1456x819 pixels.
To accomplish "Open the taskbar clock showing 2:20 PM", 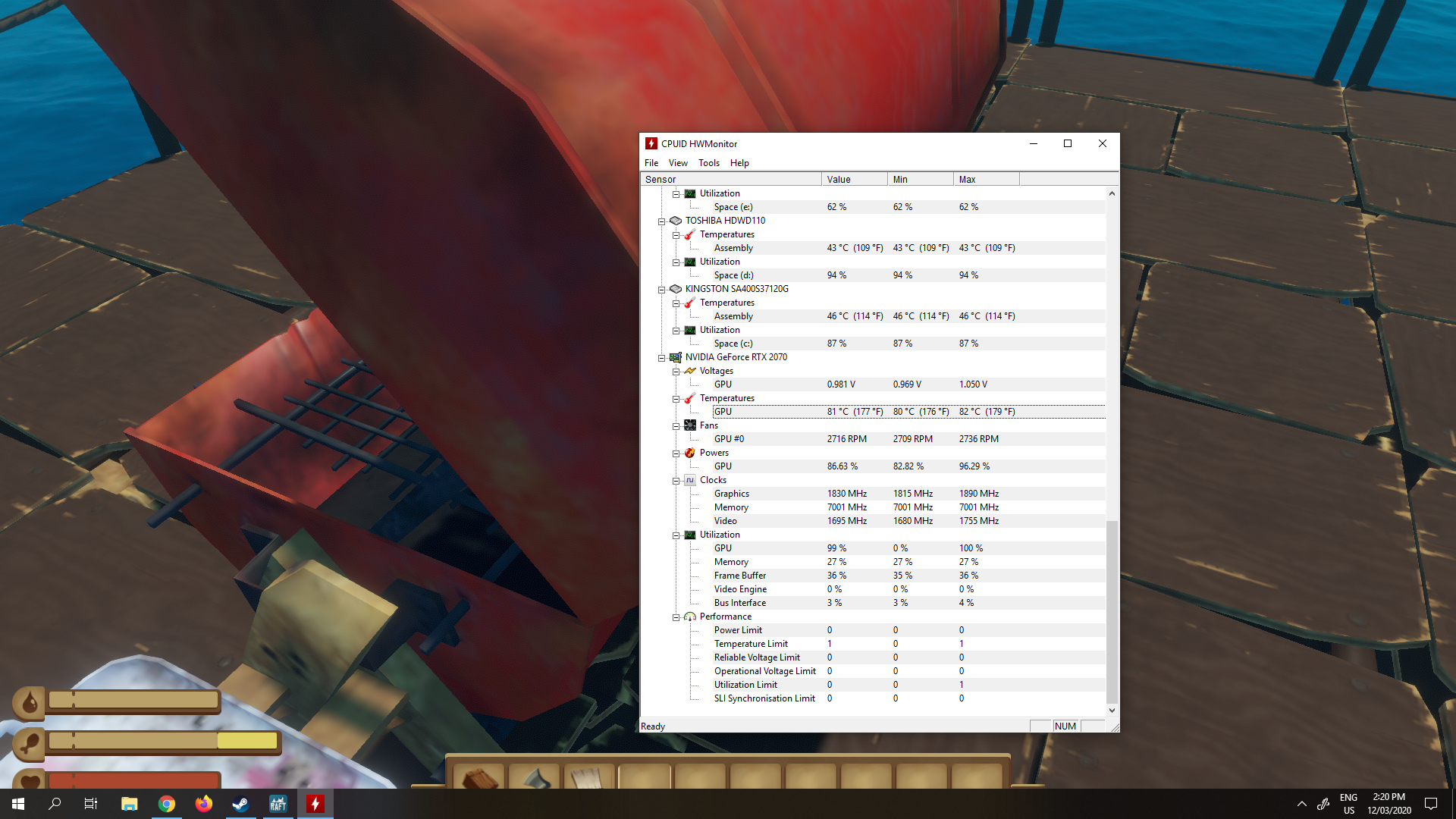I will click(1389, 804).
